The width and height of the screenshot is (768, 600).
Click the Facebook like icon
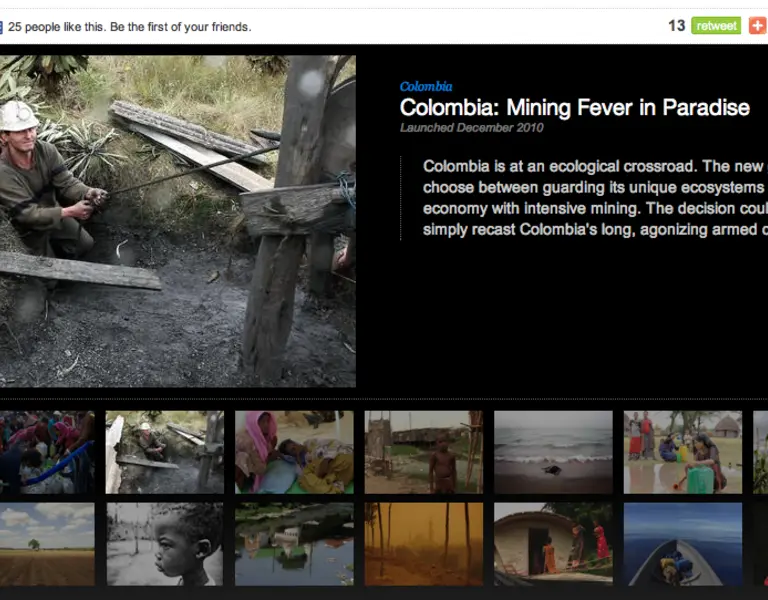pos(1,27)
